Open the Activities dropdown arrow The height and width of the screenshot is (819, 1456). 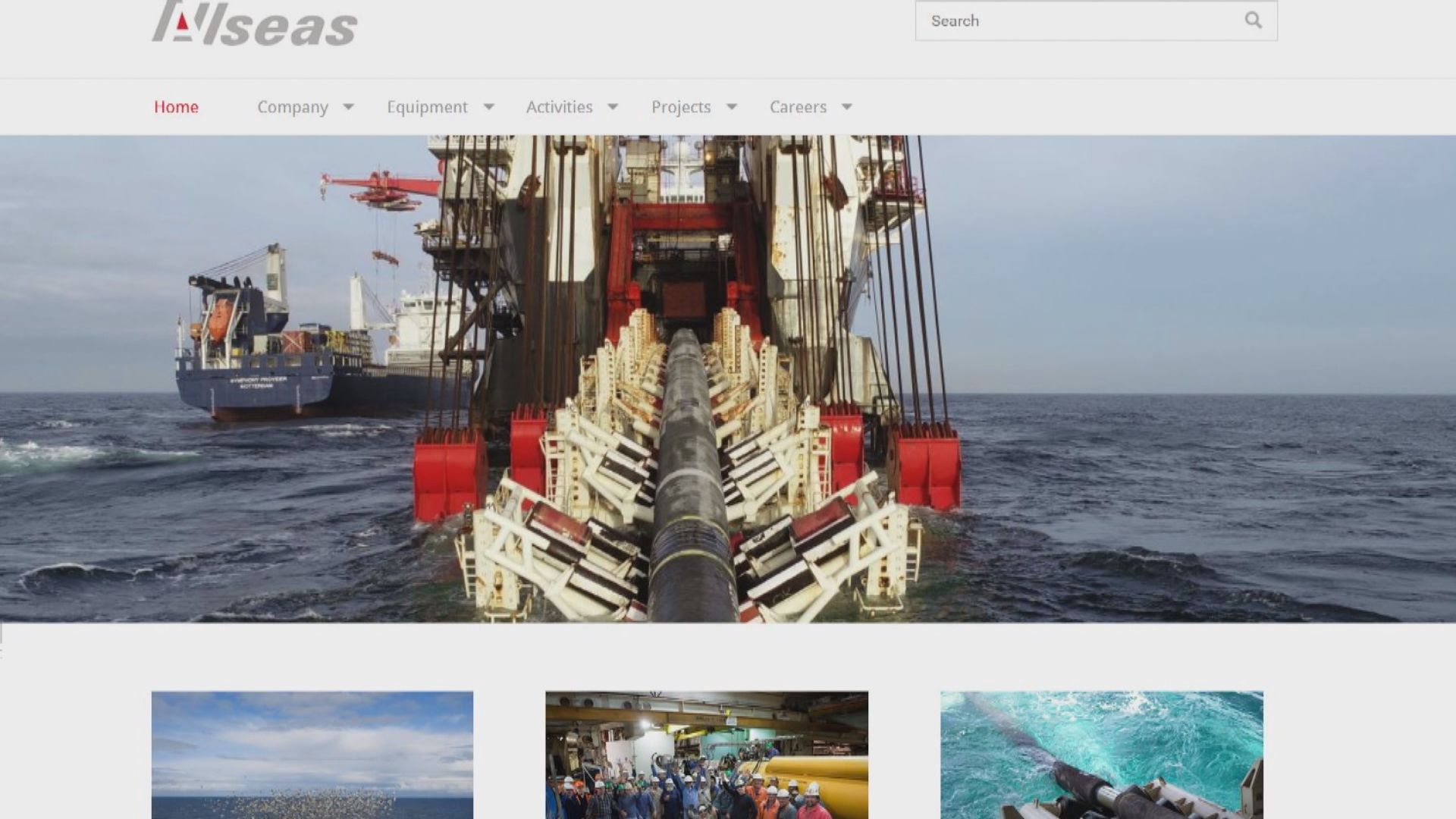pyautogui.click(x=613, y=107)
